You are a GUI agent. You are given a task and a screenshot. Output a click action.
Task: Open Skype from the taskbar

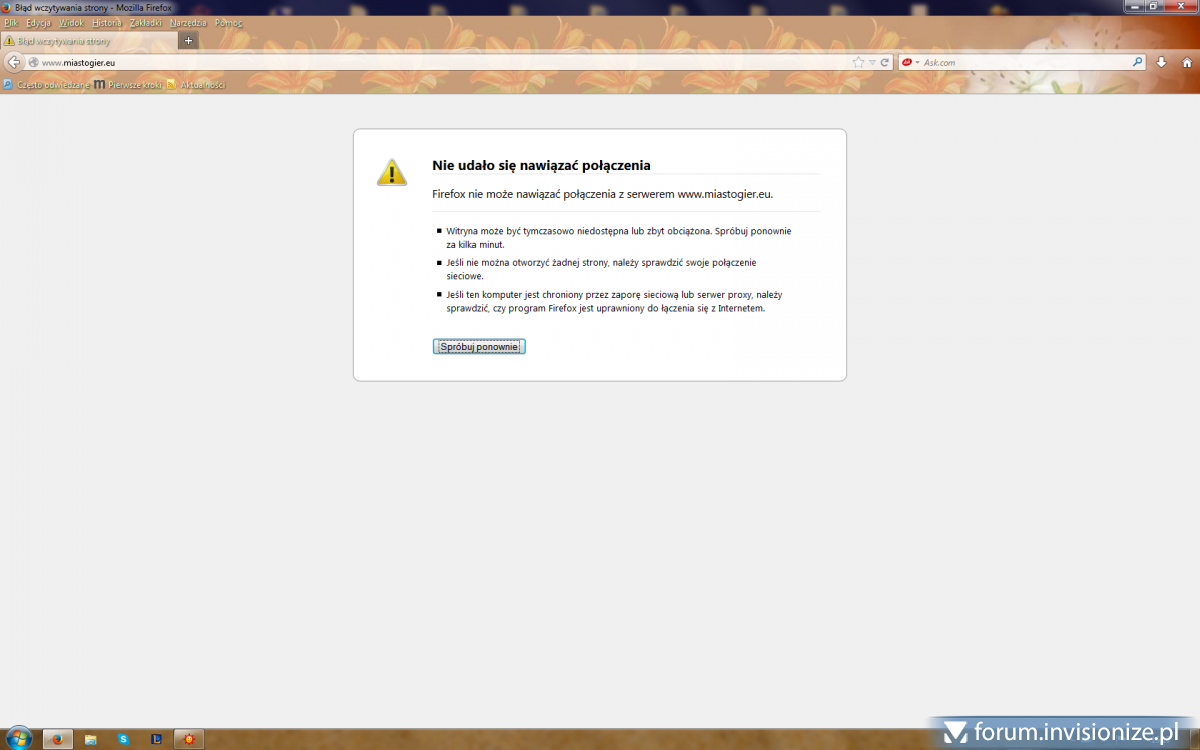tap(123, 739)
